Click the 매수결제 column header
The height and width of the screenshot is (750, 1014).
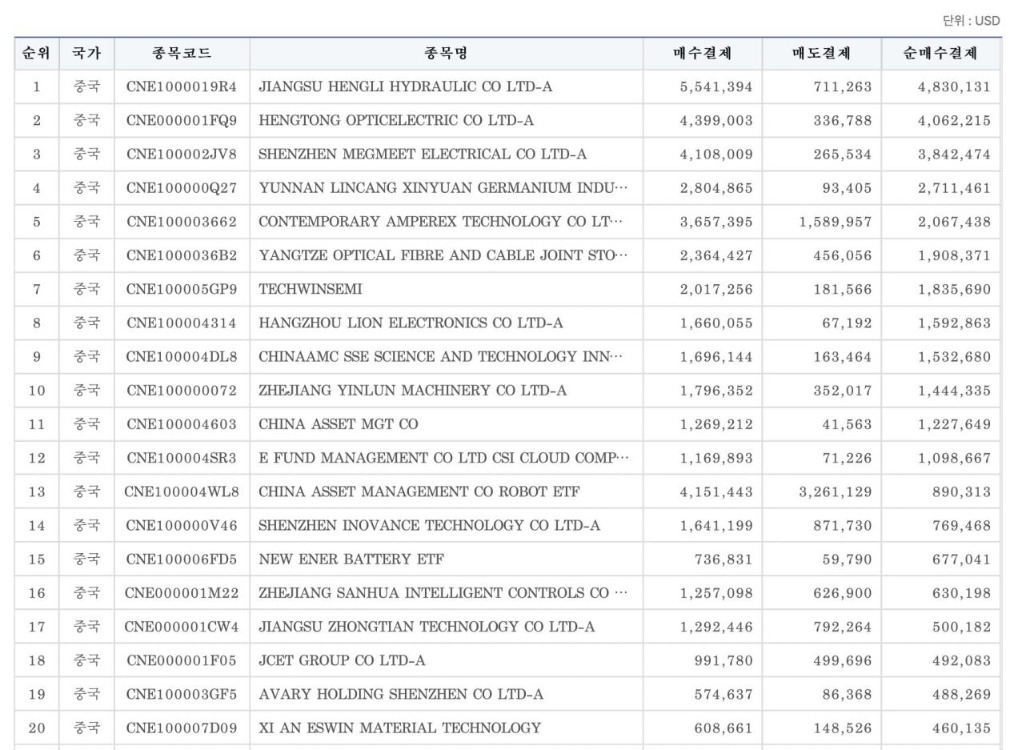click(702, 54)
